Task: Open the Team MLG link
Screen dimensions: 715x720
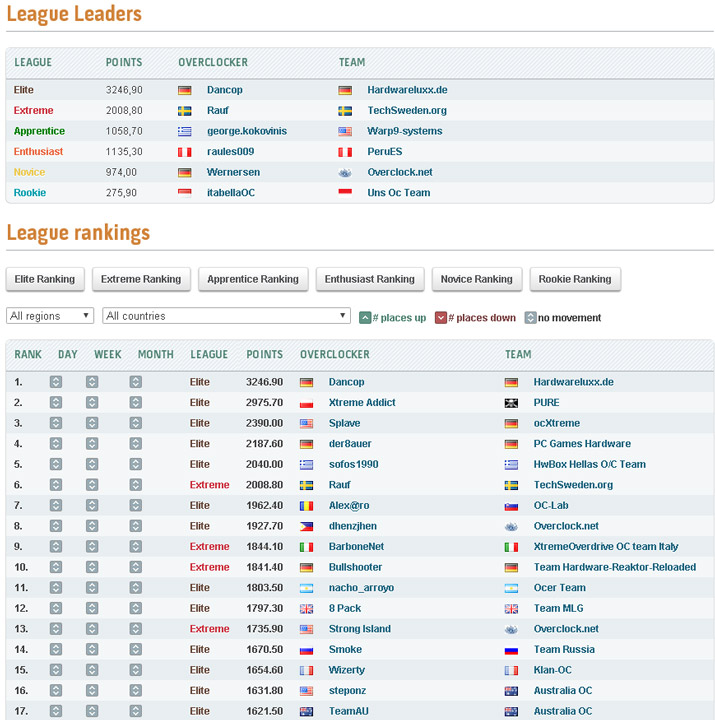Action: point(558,608)
